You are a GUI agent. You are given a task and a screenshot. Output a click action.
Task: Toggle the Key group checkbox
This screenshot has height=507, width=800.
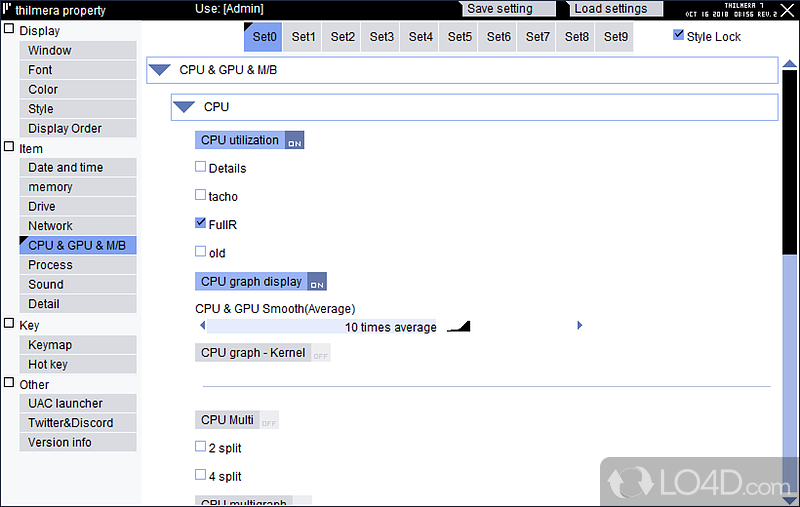point(9,323)
